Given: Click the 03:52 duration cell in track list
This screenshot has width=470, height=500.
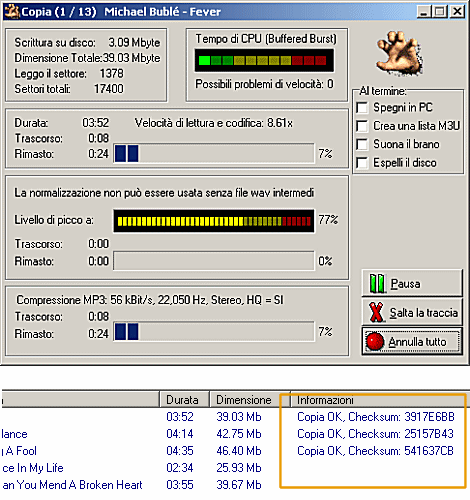Looking at the screenshot, I should (180, 417).
